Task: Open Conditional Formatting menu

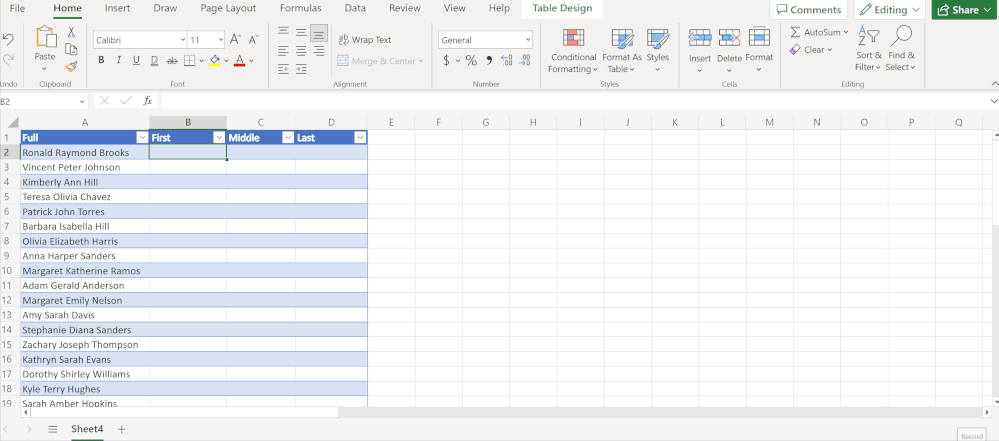Action: [573, 51]
